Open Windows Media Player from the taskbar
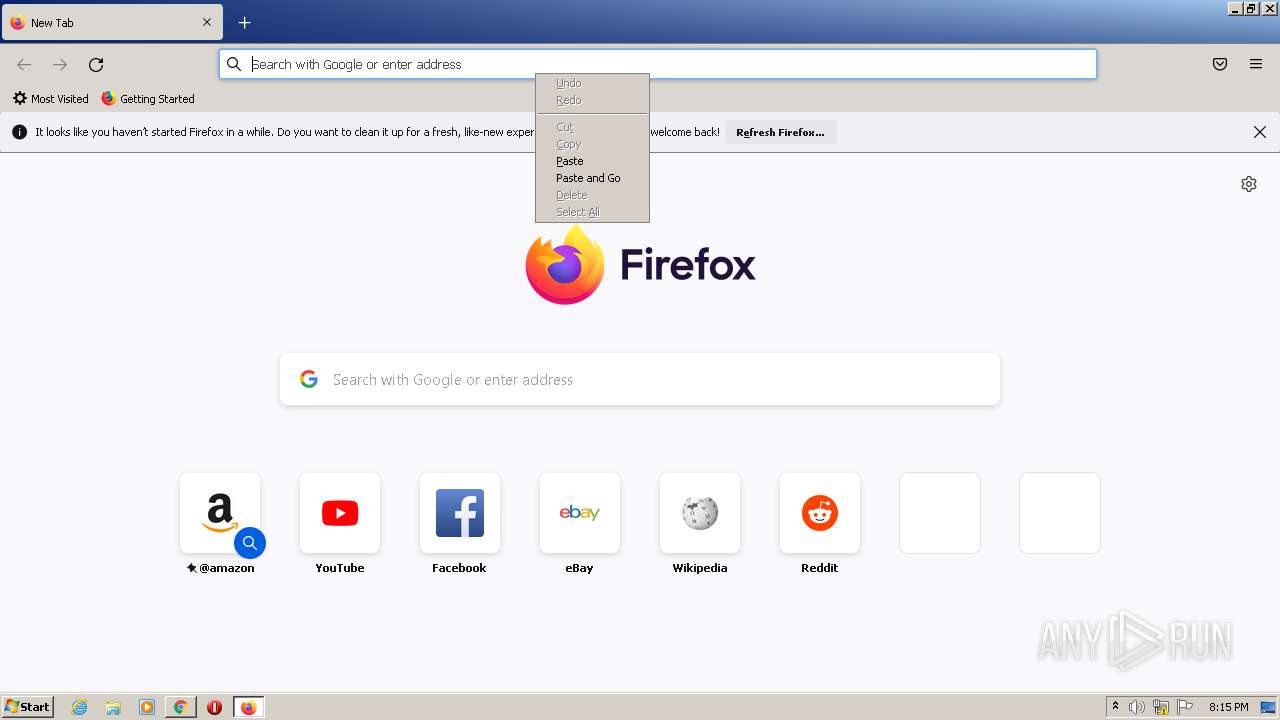1280x720 pixels. coord(147,707)
